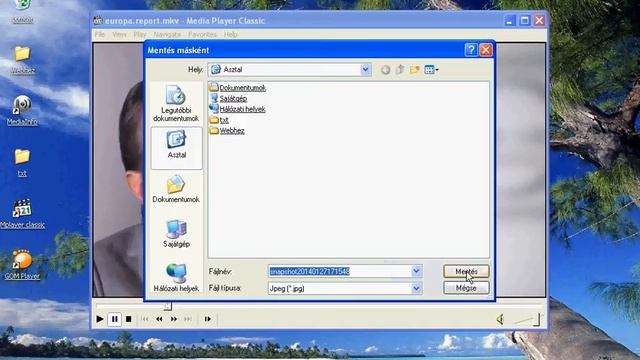640x360 pixels.
Task: Click the Play button in the player
Action: 100,319
